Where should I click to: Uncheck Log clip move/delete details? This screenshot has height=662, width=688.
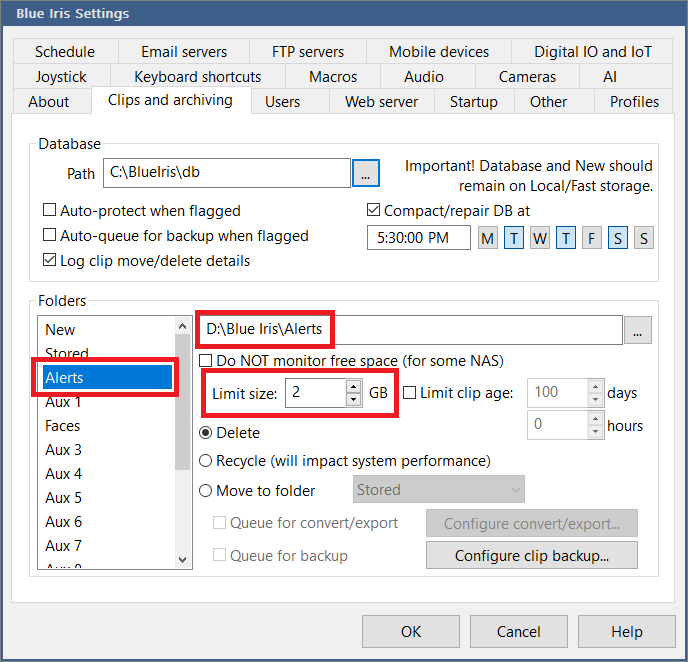tap(50, 261)
